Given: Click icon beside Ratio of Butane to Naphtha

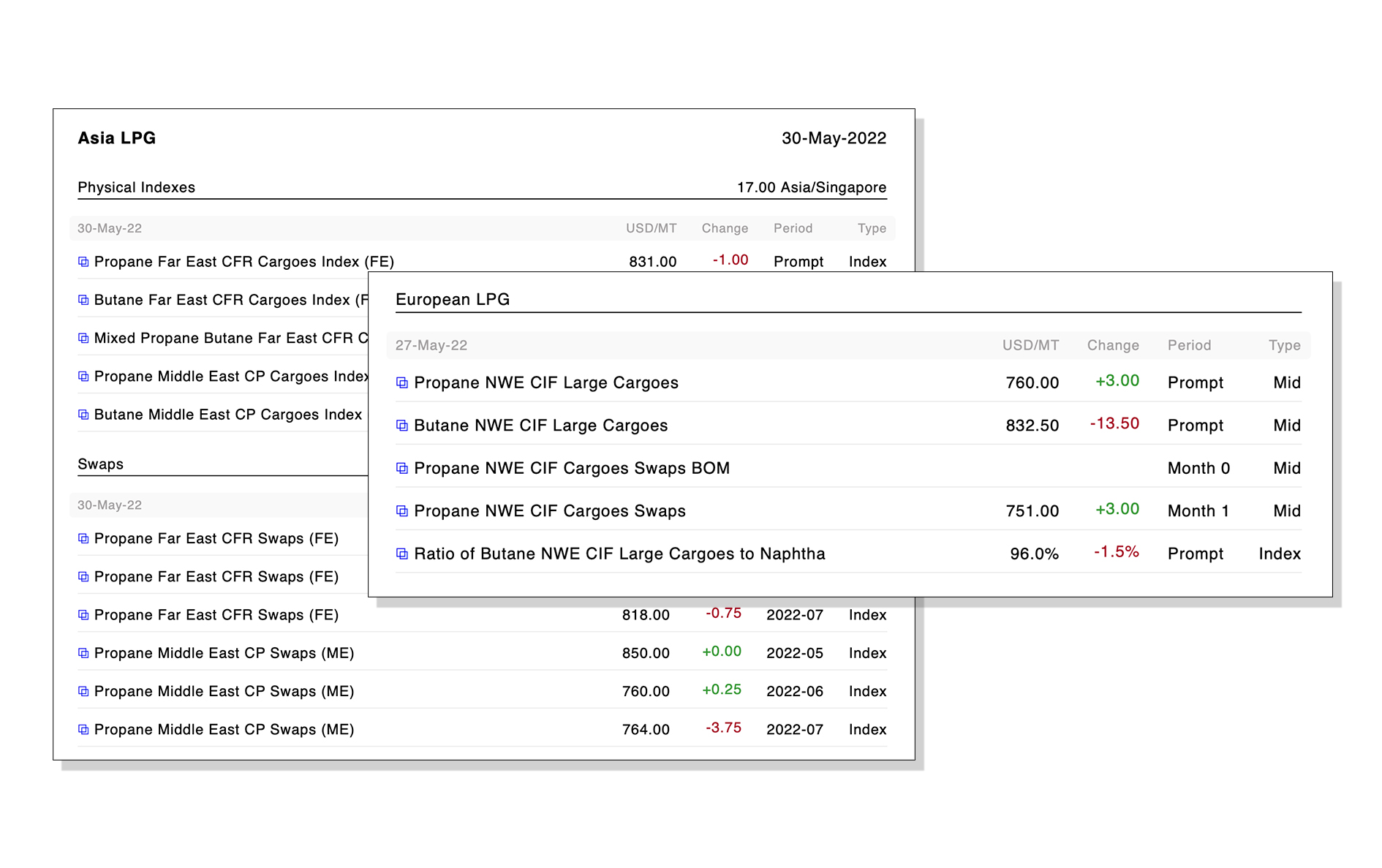Looking at the screenshot, I should click(x=401, y=554).
